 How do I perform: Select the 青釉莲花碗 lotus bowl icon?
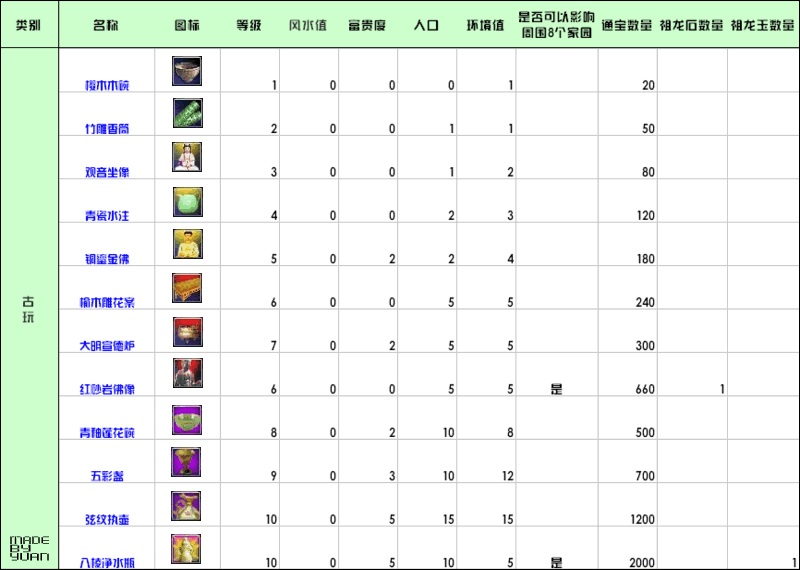click(187, 420)
